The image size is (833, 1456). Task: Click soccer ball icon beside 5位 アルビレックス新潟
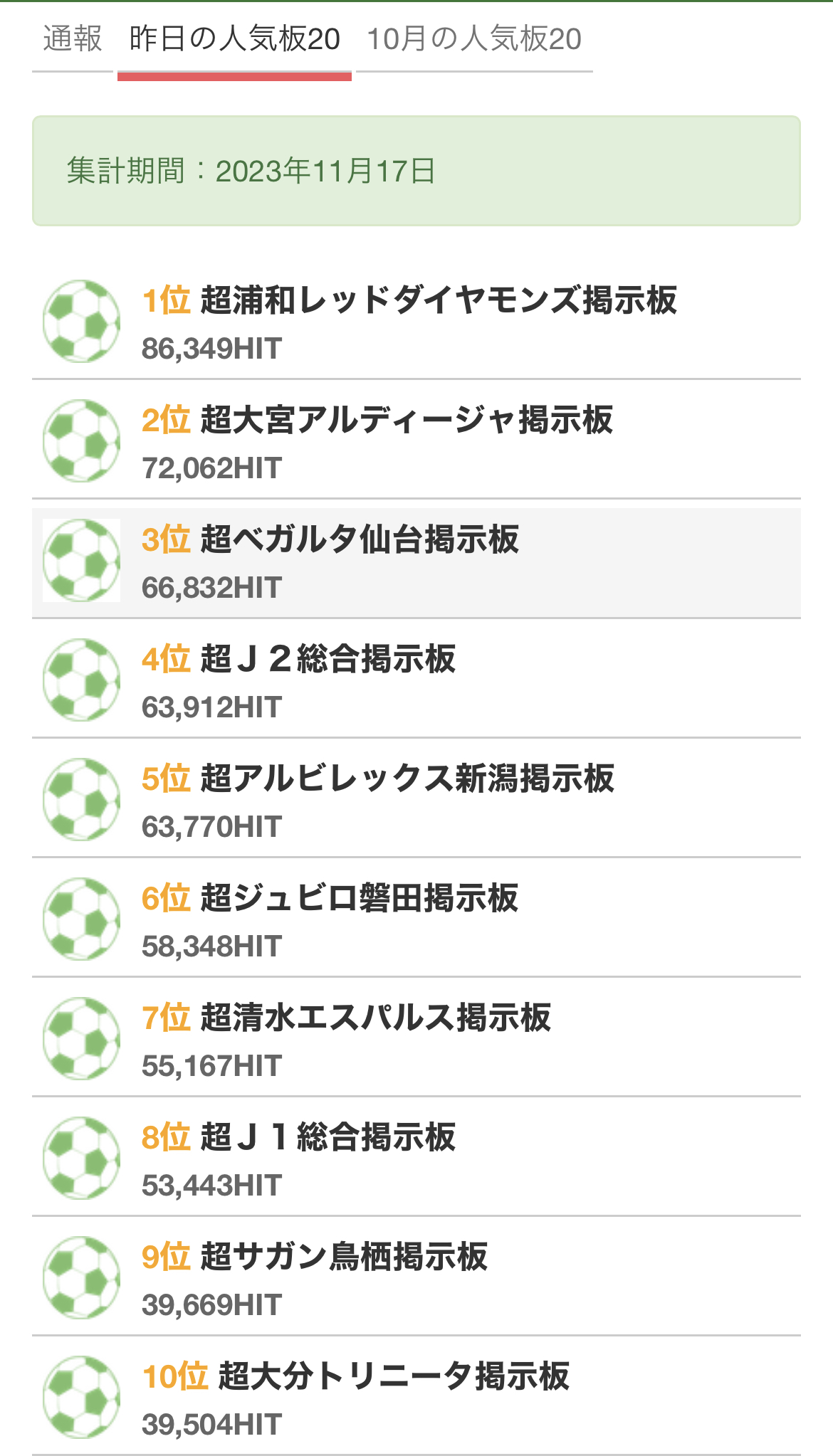pyautogui.click(x=81, y=799)
